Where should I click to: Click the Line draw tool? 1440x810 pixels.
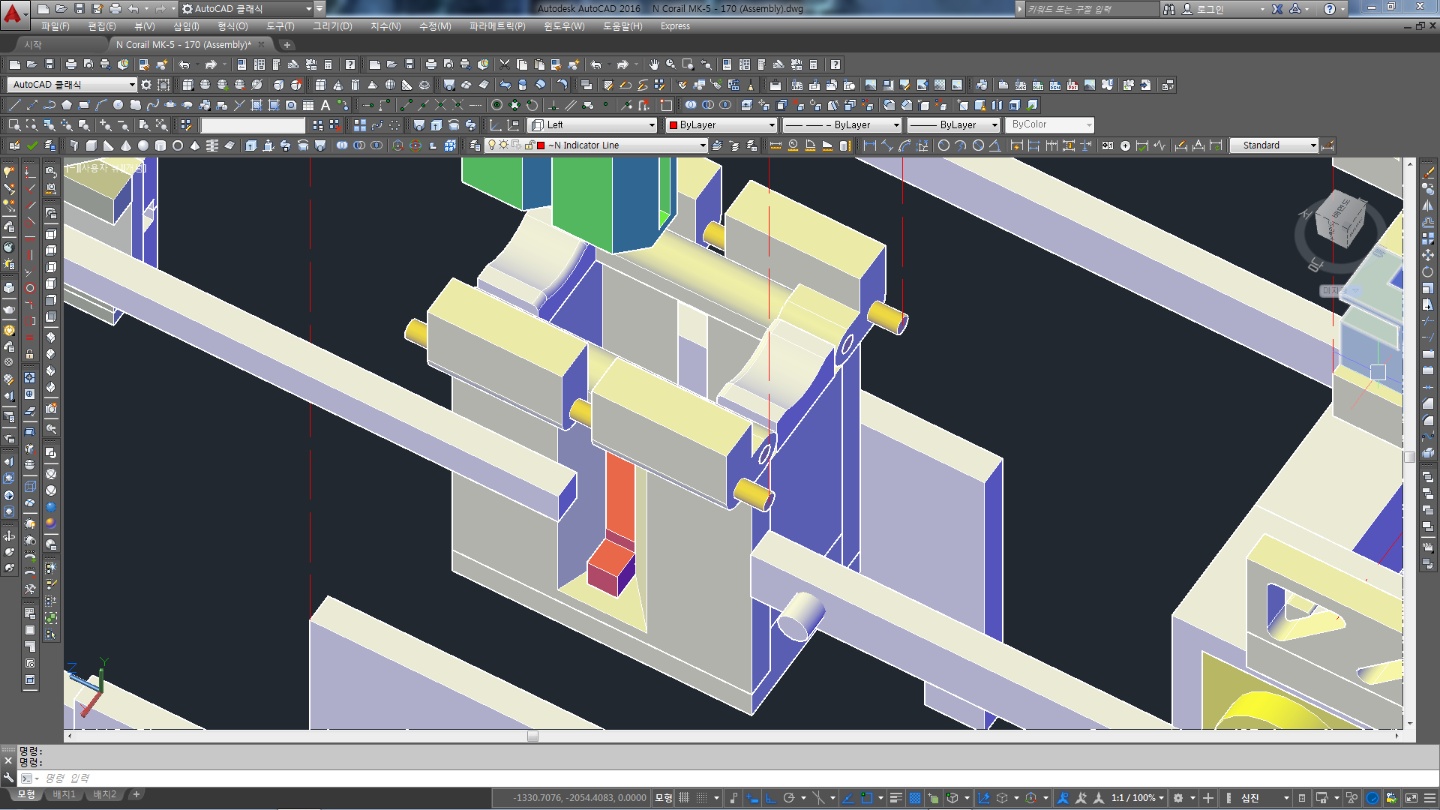point(14,105)
